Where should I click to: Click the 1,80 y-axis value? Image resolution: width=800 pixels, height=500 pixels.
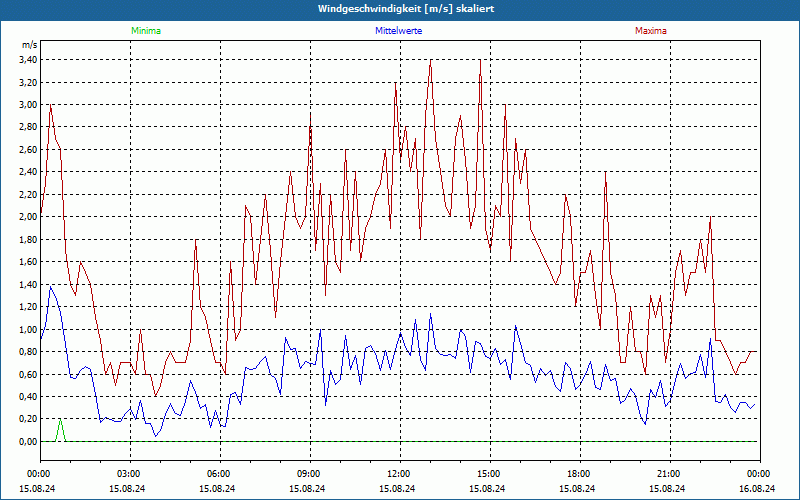tap(29, 239)
